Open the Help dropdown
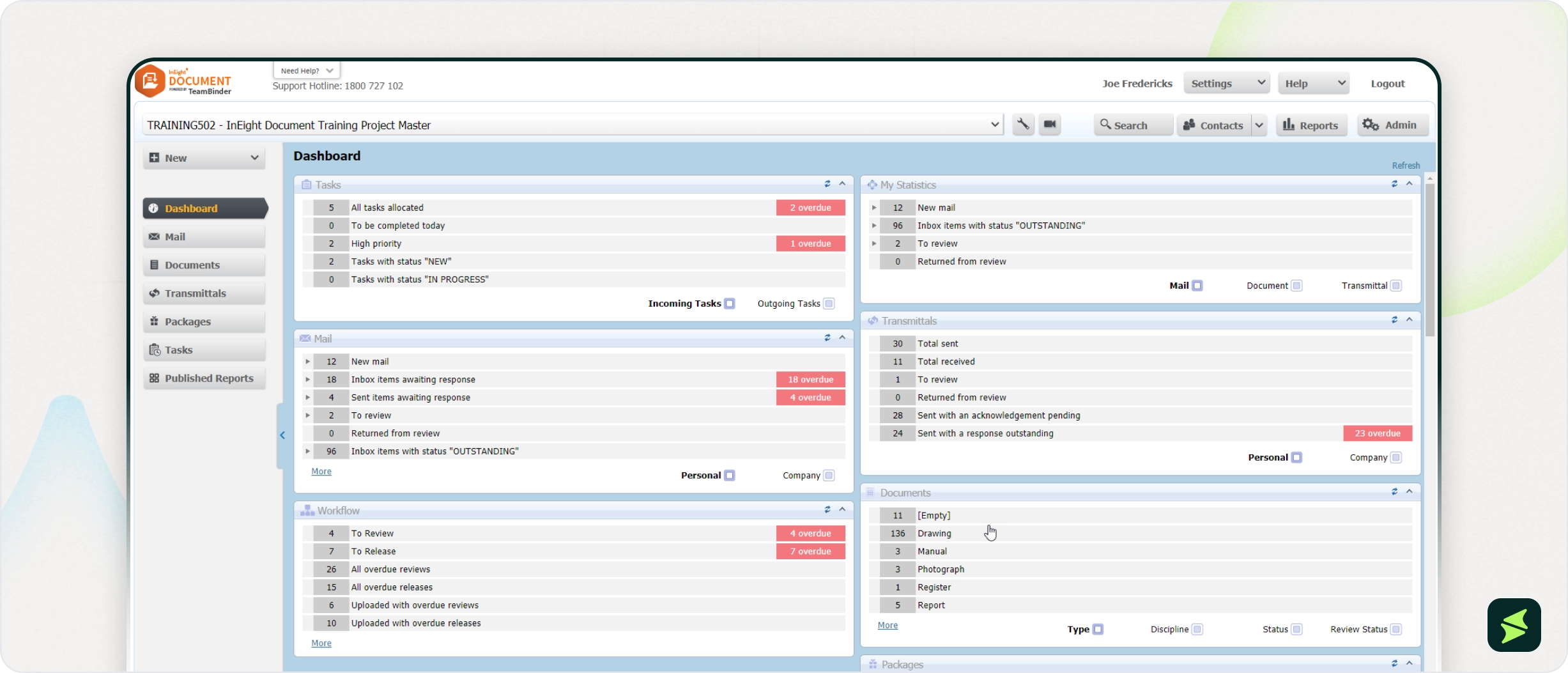The width and height of the screenshot is (1568, 673). (x=1314, y=83)
